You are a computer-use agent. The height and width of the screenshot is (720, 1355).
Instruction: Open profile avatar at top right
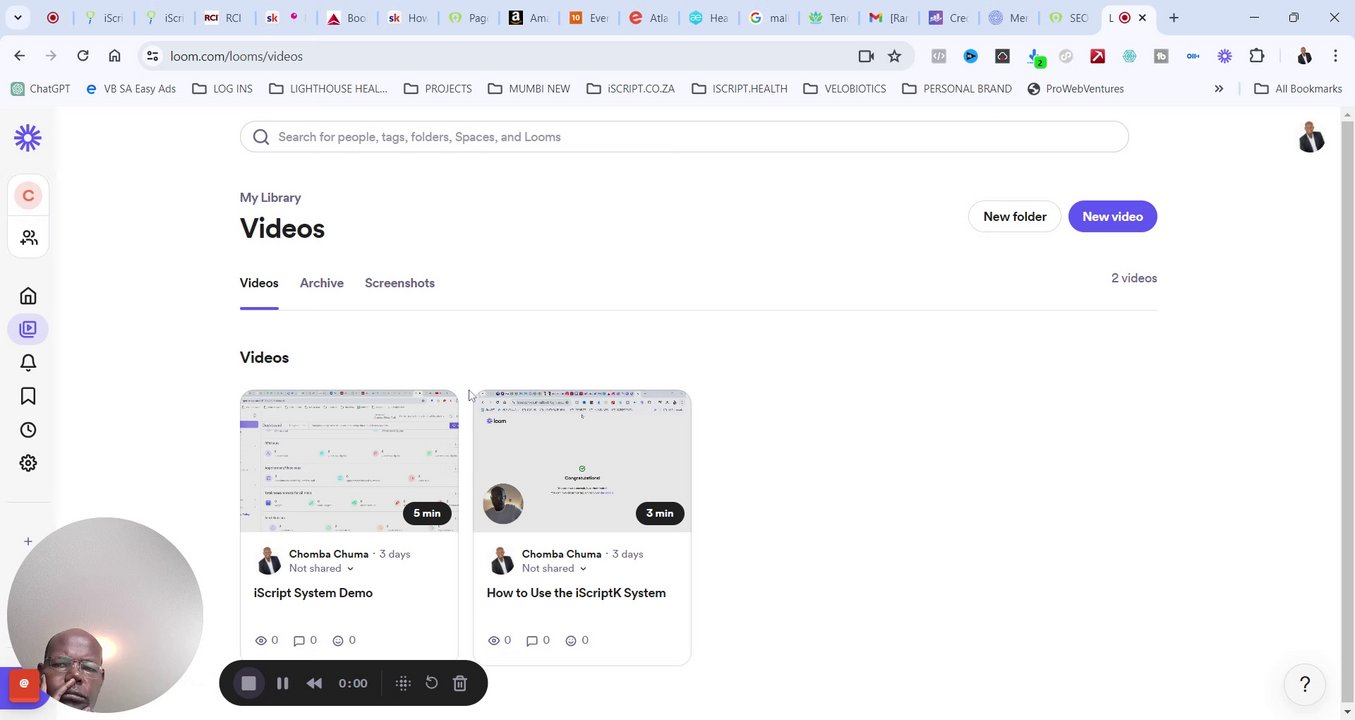tap(1310, 137)
